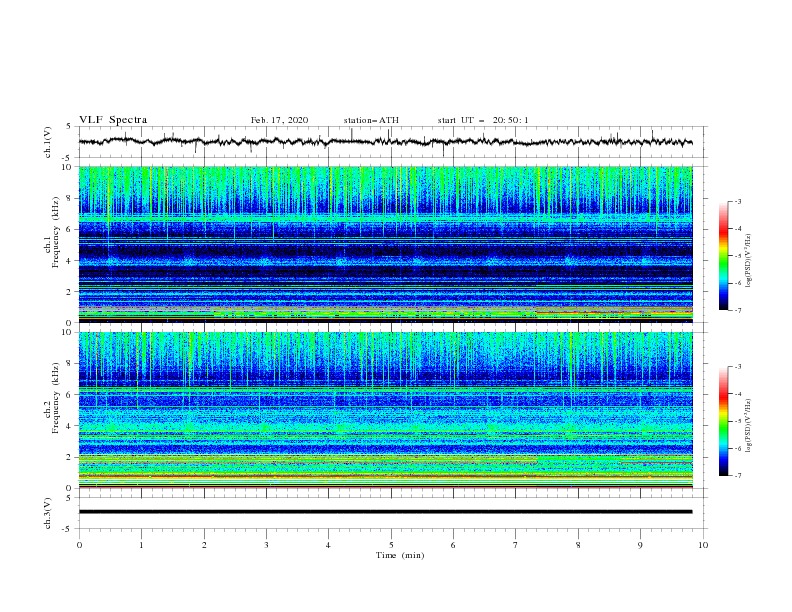Screen dimensions: 792x612
Task: Click the ch.1 voltage waveform trace
Action: tap(385, 141)
